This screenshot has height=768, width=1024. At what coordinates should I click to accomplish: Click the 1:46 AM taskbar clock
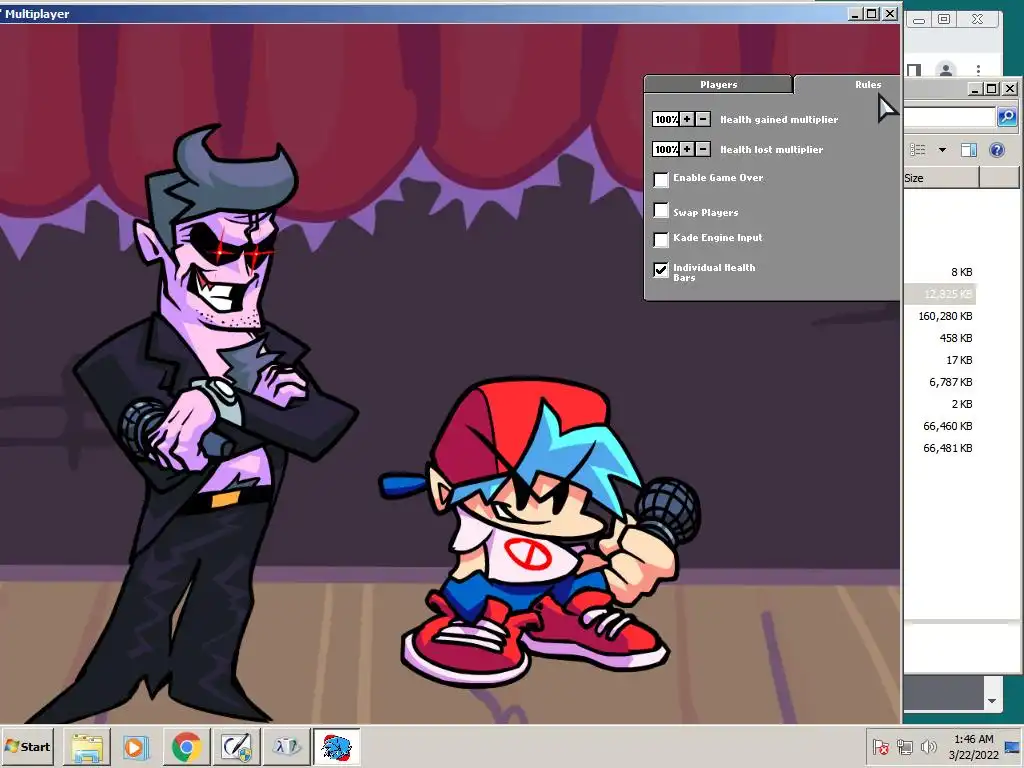point(973,746)
